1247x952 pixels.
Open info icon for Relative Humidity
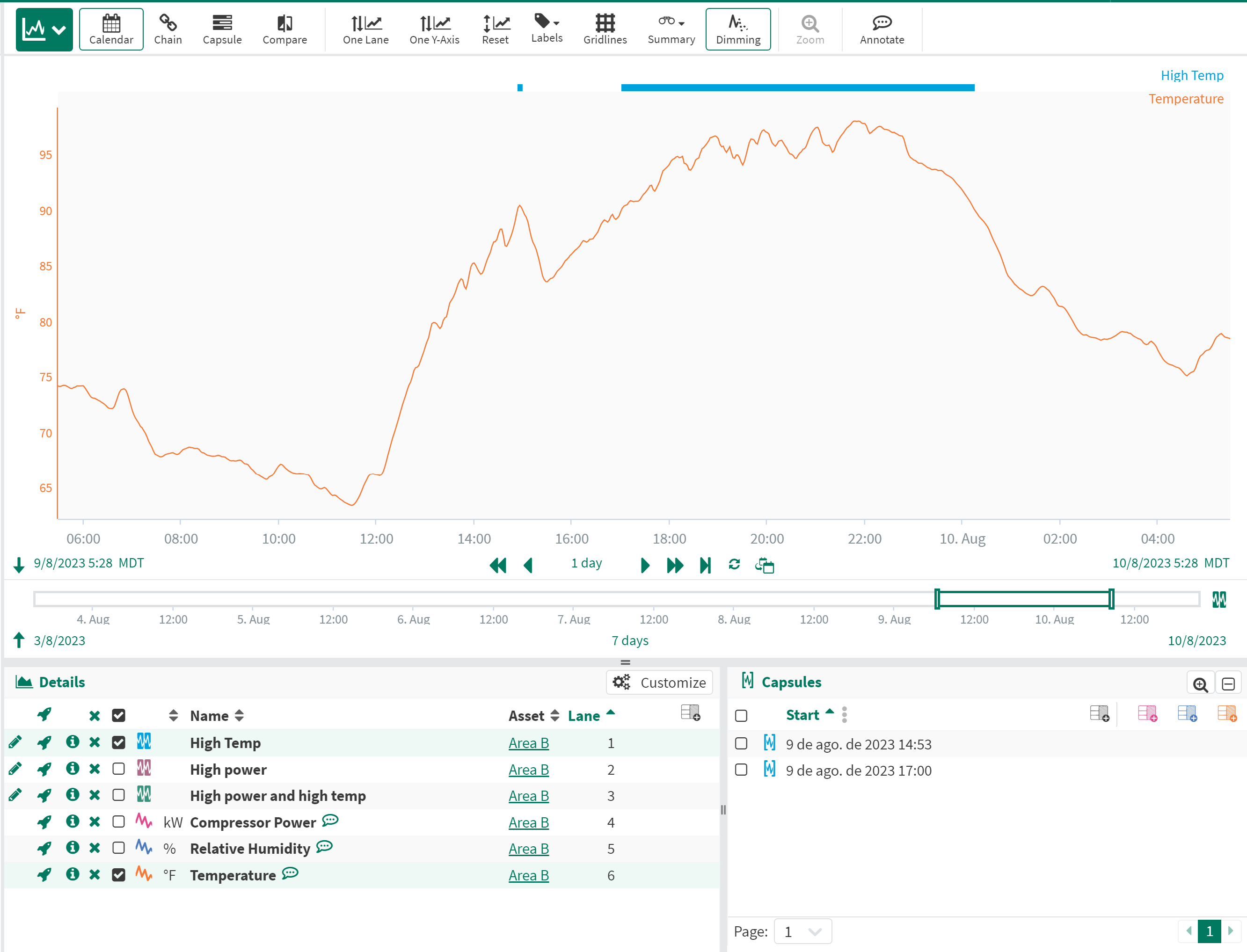(x=72, y=848)
